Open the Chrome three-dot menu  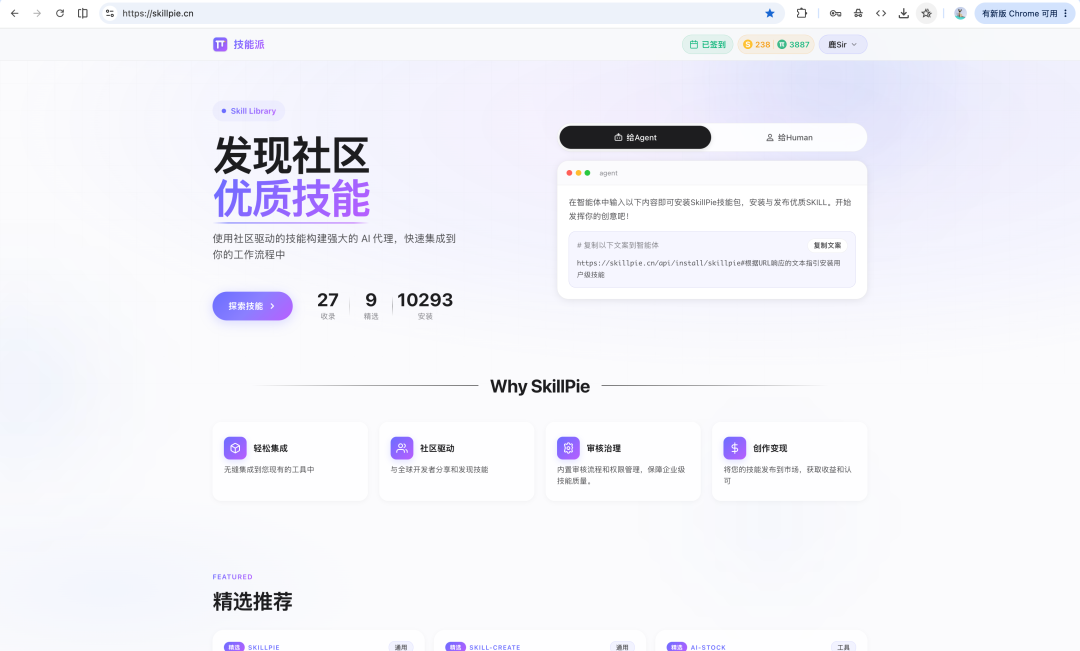[1066, 13]
